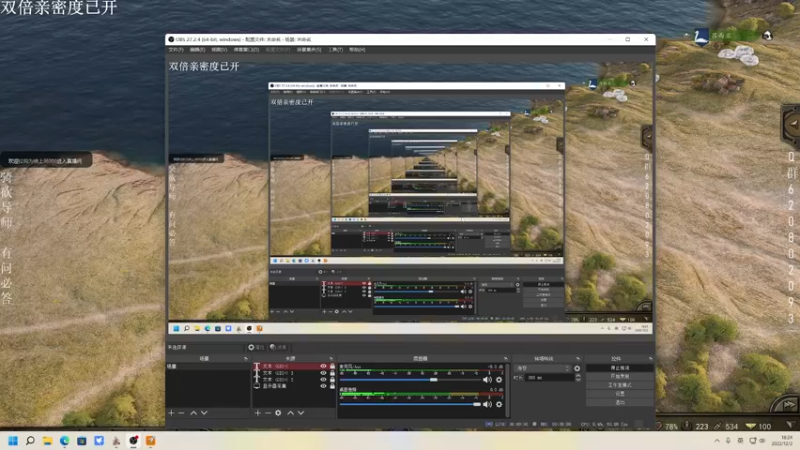Image resolution: width=800 pixels, height=450 pixels.
Task: Open the 视图(V) menu
Action: [x=219, y=50]
